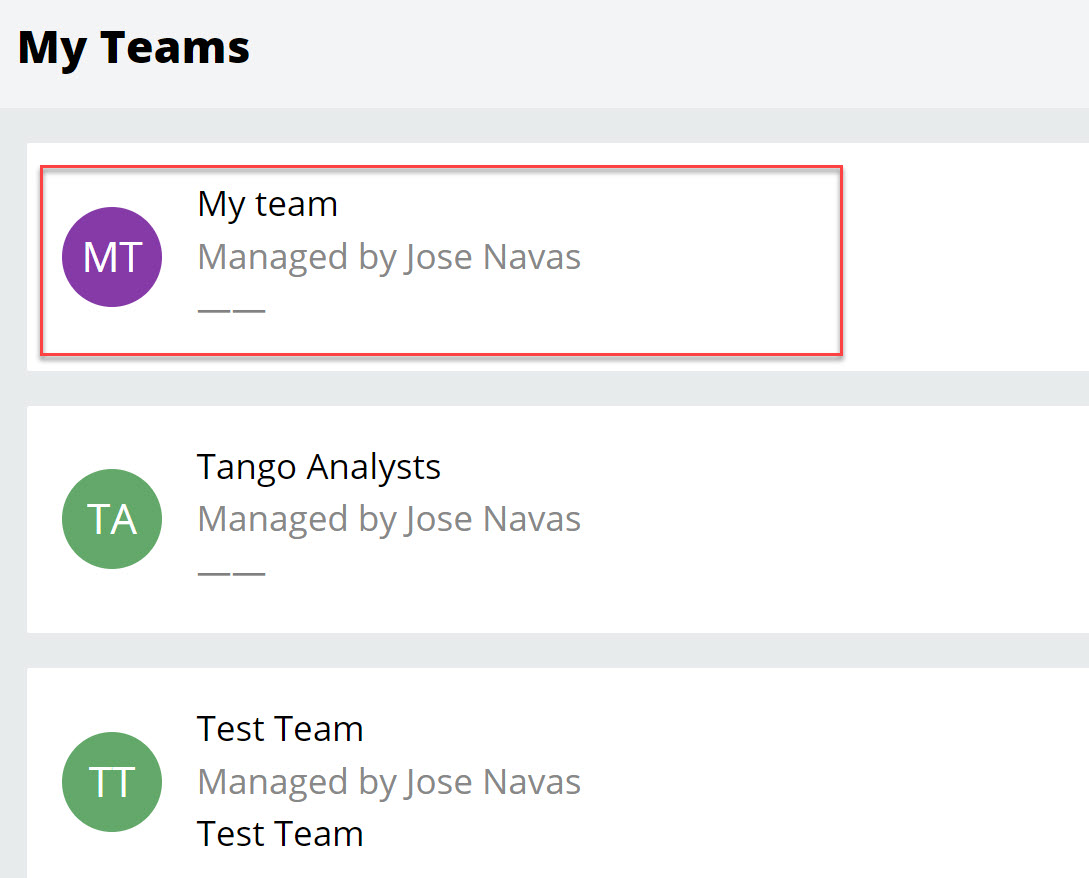The height and width of the screenshot is (878, 1089).
Task: Click the green TA team avatar
Action: [x=112, y=519]
